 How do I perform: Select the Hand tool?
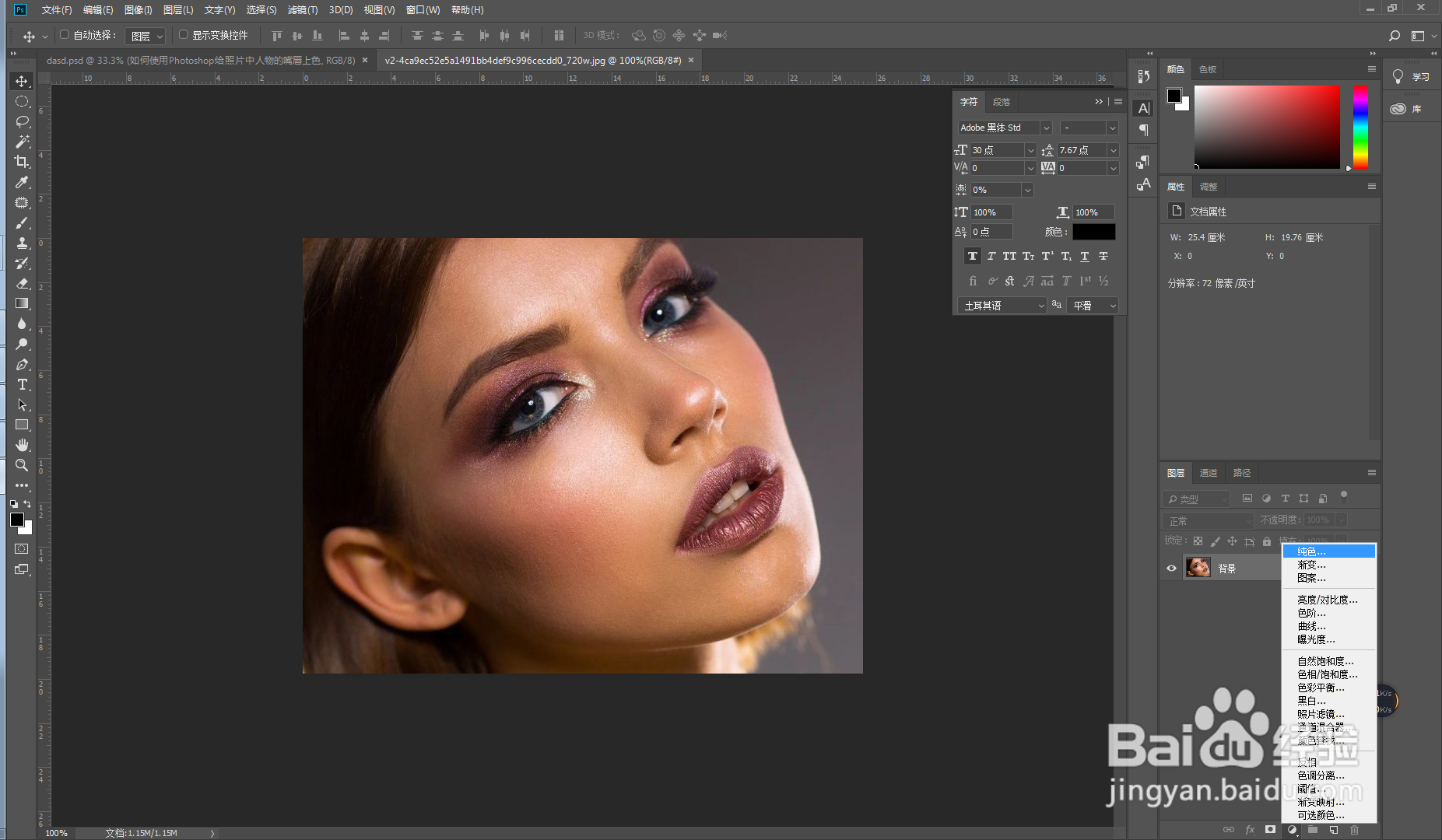[x=21, y=444]
